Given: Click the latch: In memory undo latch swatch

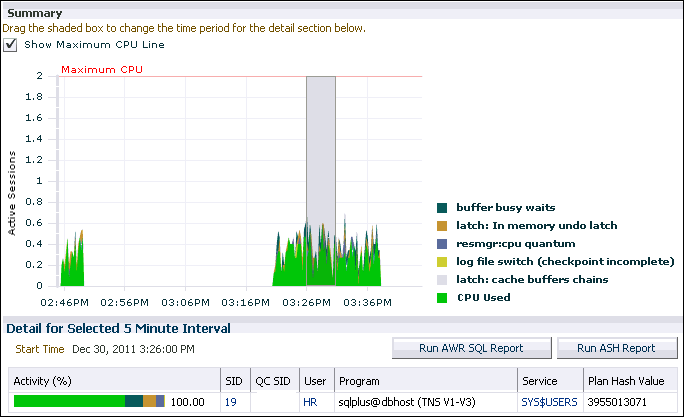Looking at the screenshot, I should click(x=441, y=225).
